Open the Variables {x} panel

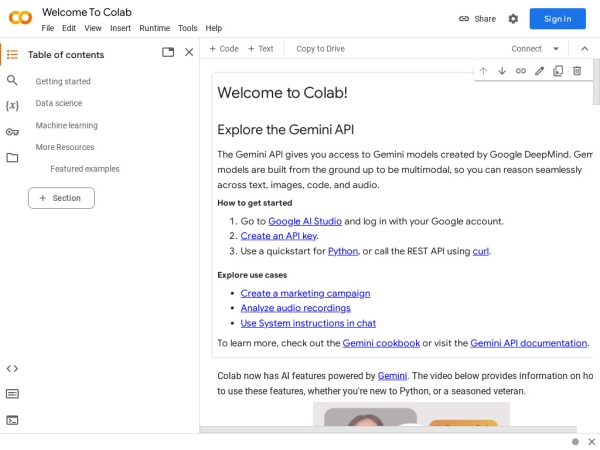(x=12, y=106)
